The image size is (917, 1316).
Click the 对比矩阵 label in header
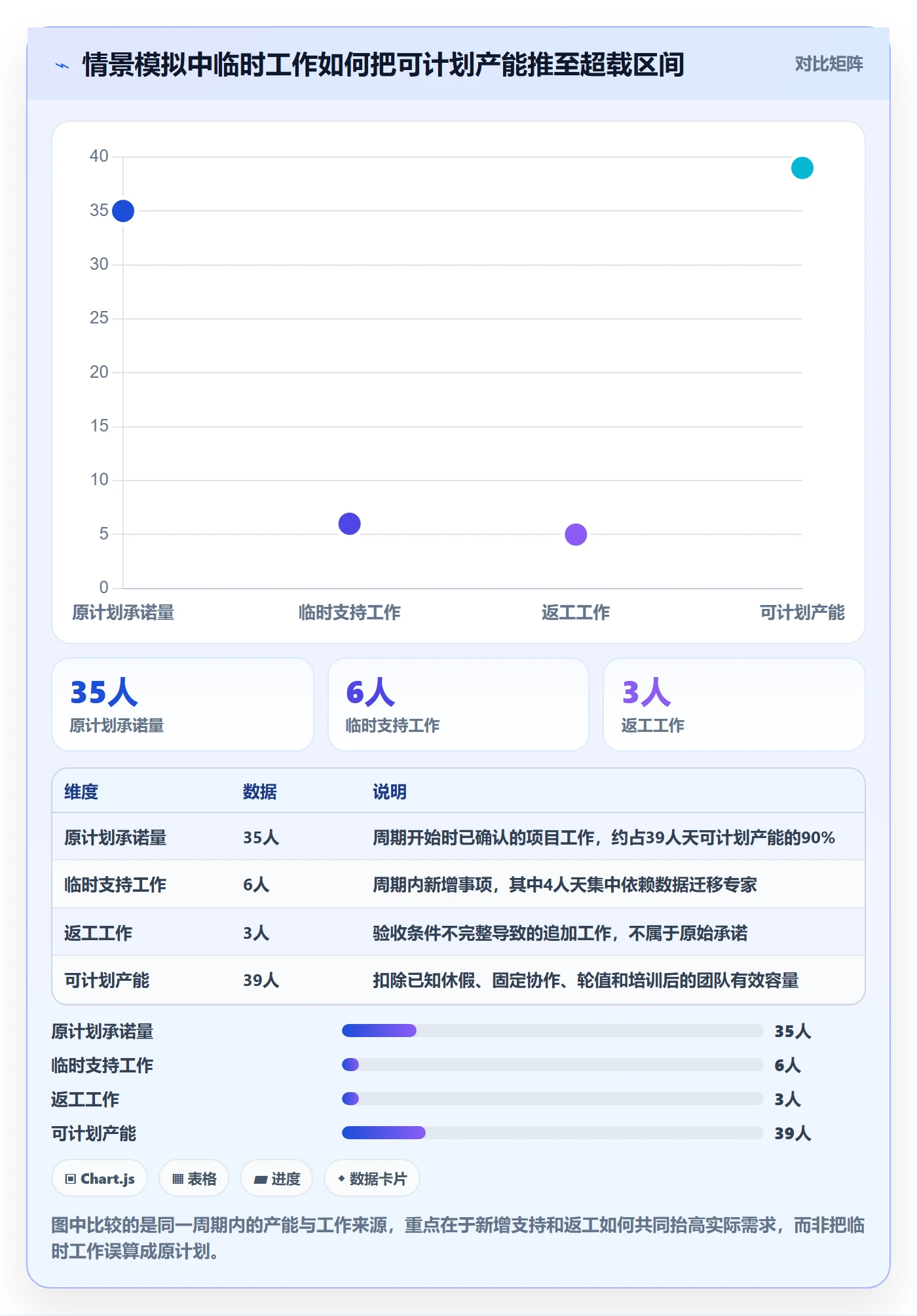click(x=829, y=64)
